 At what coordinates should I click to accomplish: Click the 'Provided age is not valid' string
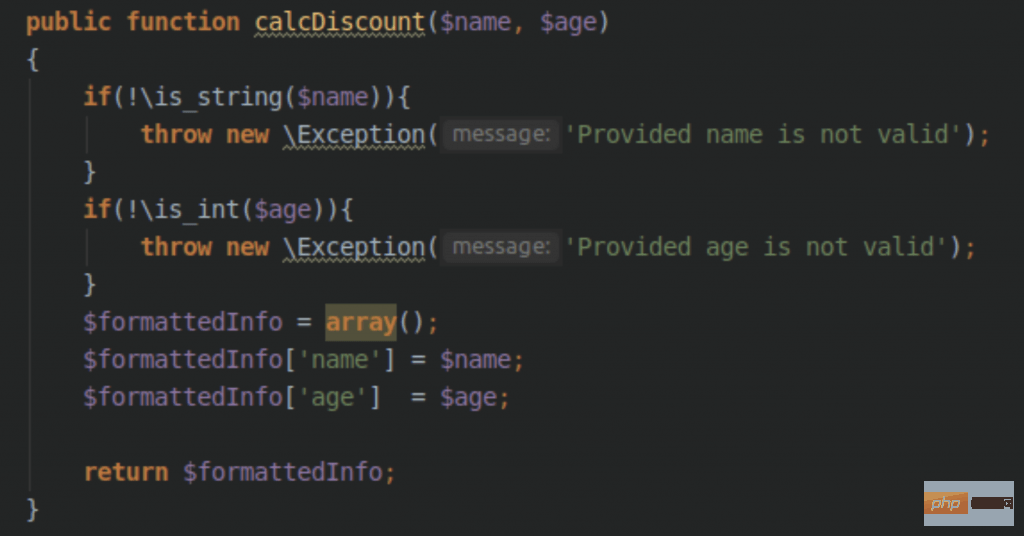click(x=754, y=247)
